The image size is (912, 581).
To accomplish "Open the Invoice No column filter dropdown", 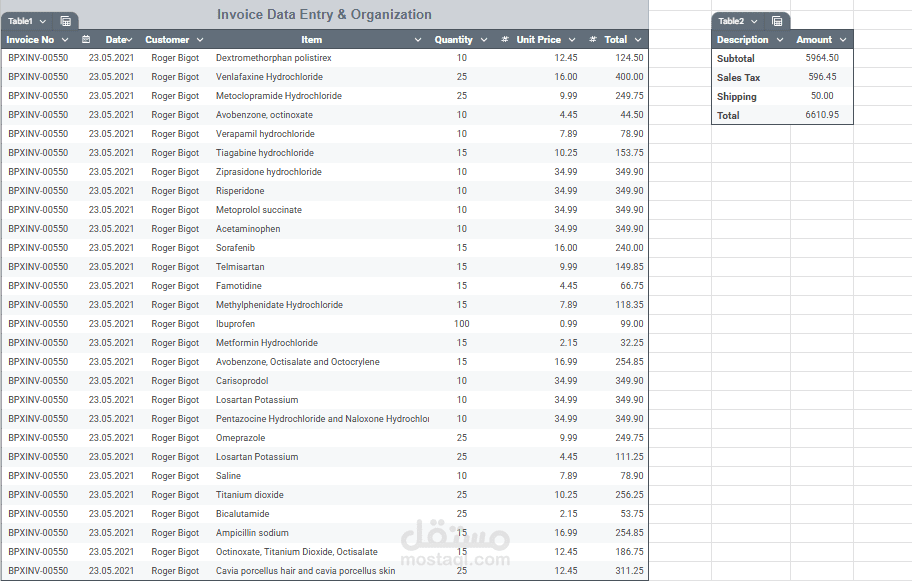I will pyautogui.click(x=65, y=40).
